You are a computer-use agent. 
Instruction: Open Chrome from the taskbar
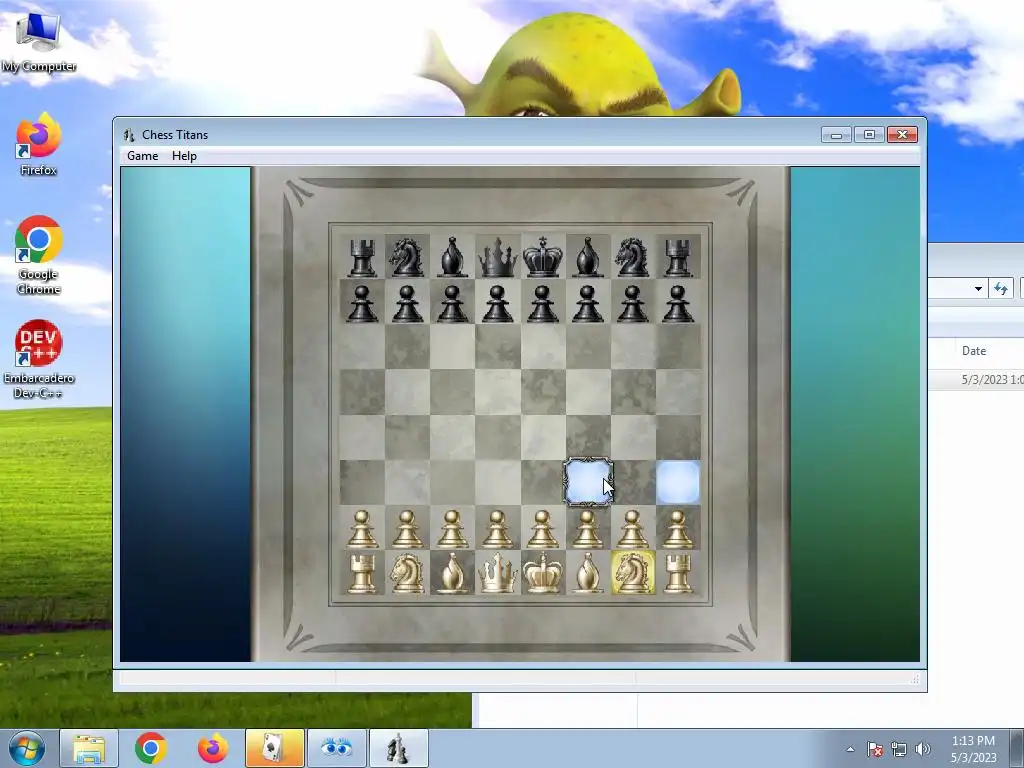[x=151, y=748]
